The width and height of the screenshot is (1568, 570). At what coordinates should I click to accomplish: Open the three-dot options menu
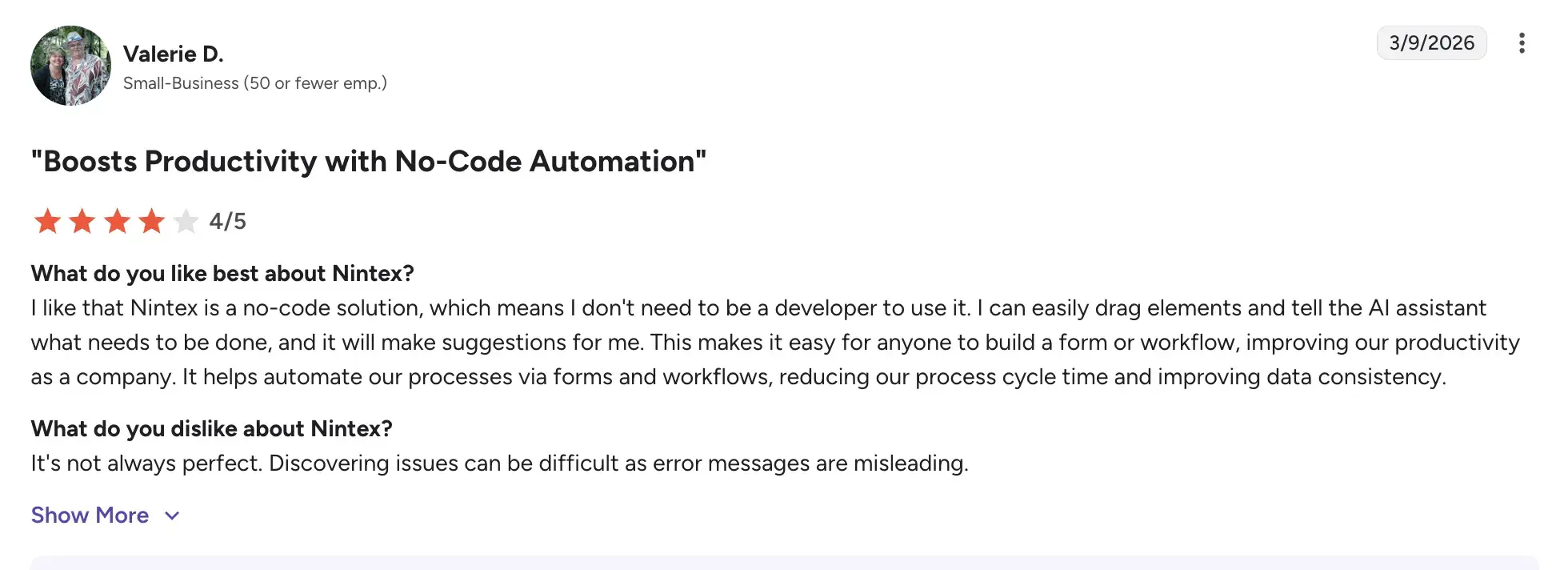(1521, 43)
